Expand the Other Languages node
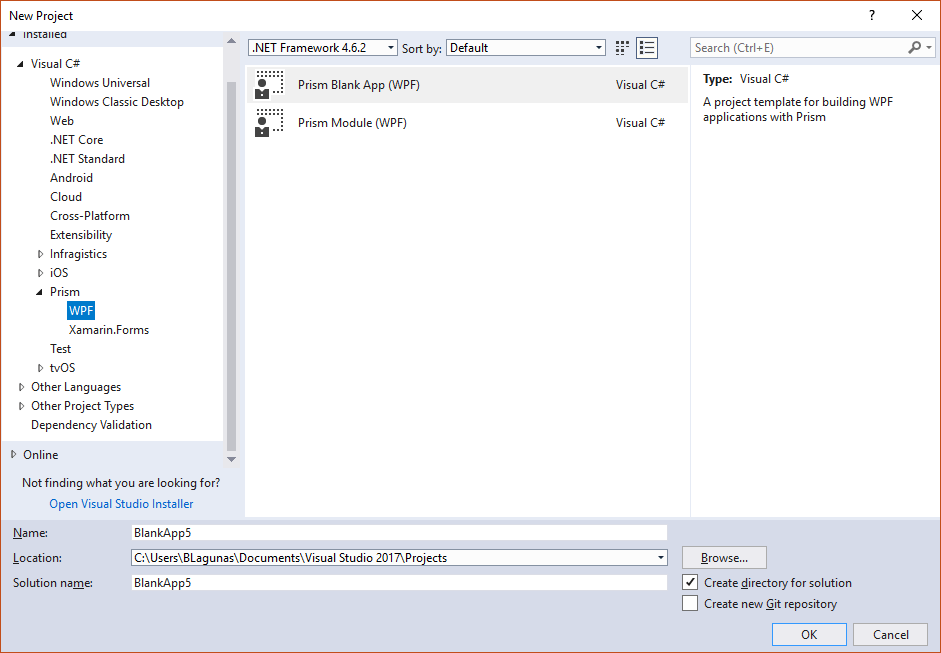 21,387
